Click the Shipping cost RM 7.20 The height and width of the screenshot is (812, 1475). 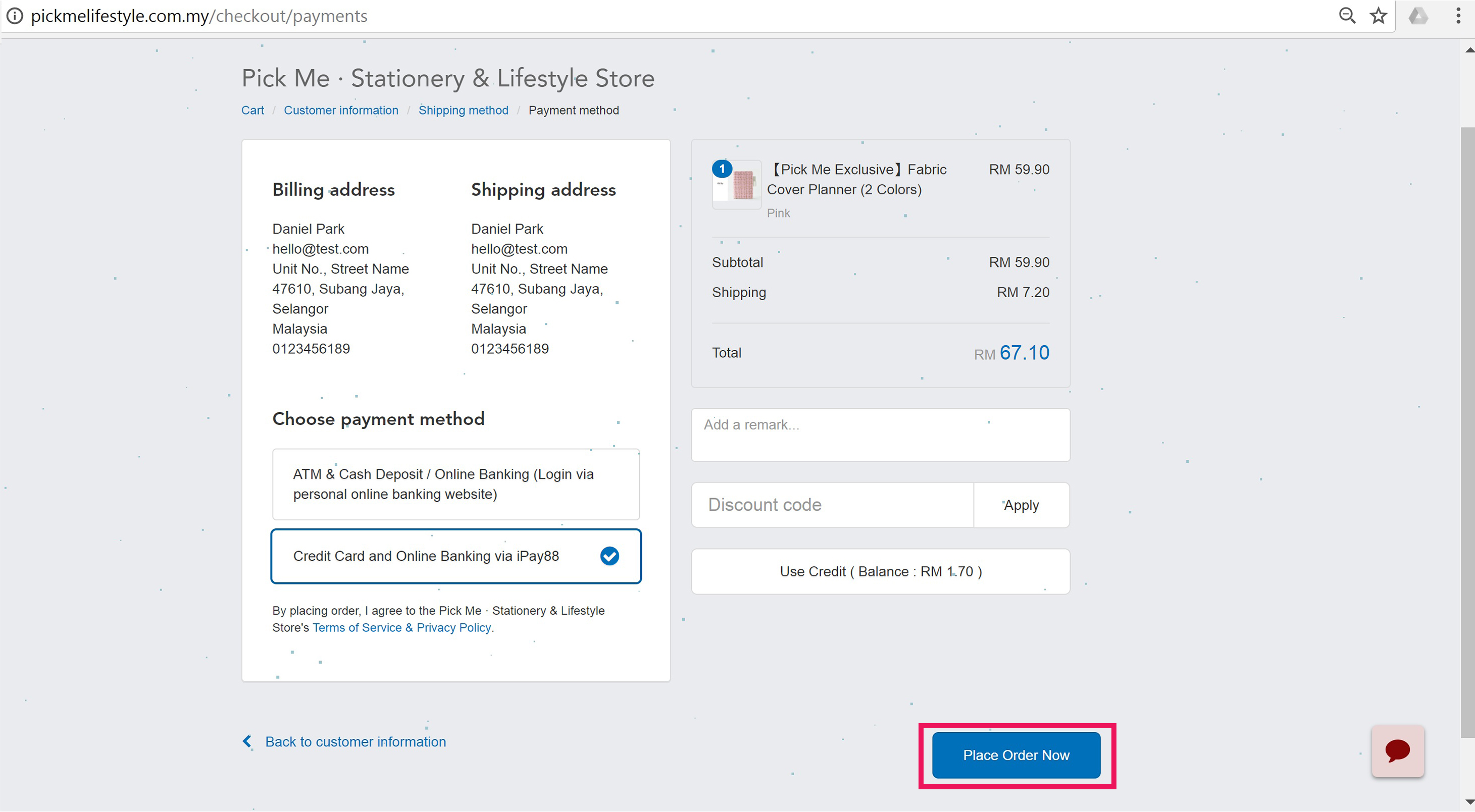click(x=1023, y=292)
